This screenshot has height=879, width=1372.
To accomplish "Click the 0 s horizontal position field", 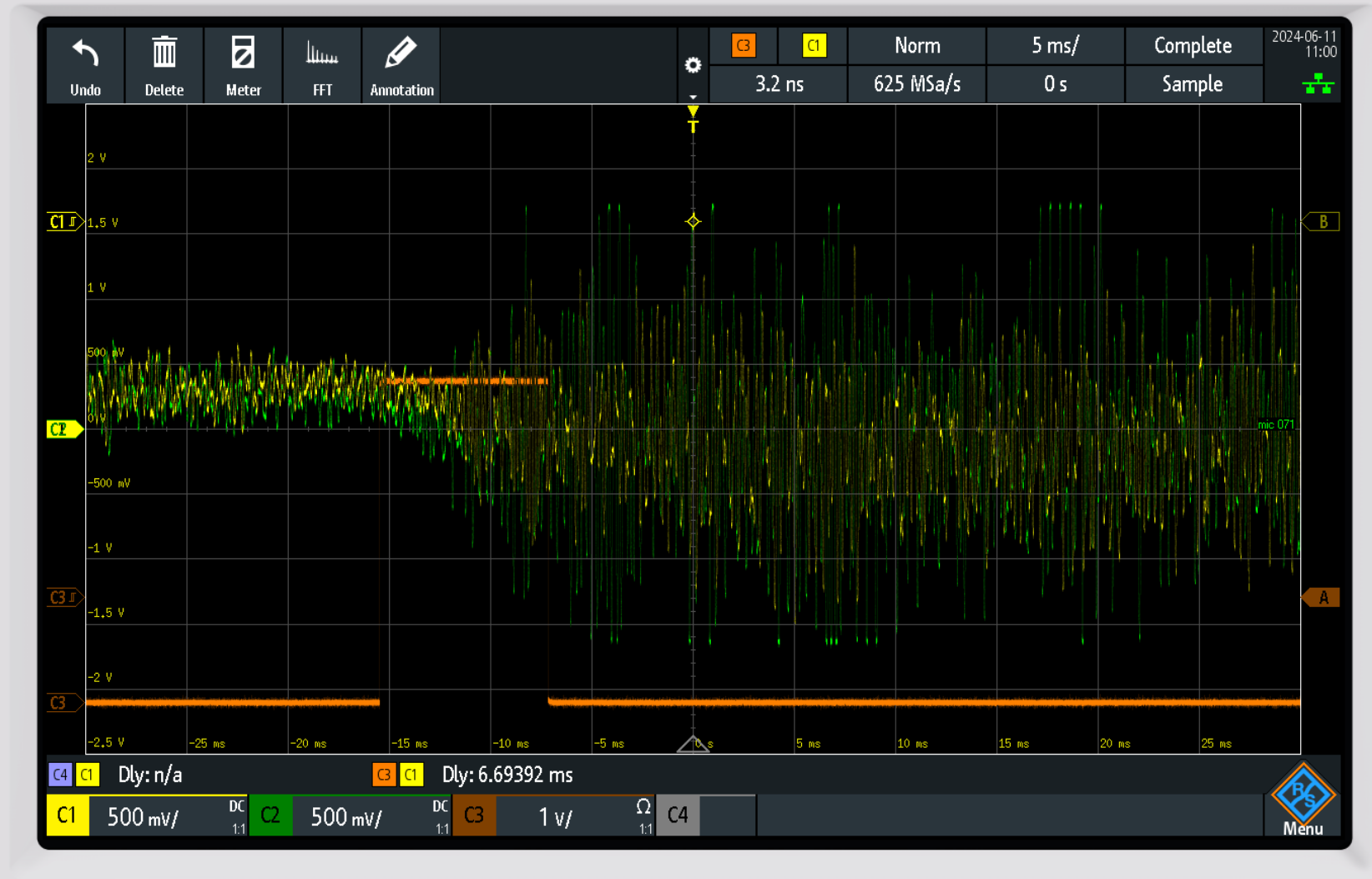I will [1055, 84].
